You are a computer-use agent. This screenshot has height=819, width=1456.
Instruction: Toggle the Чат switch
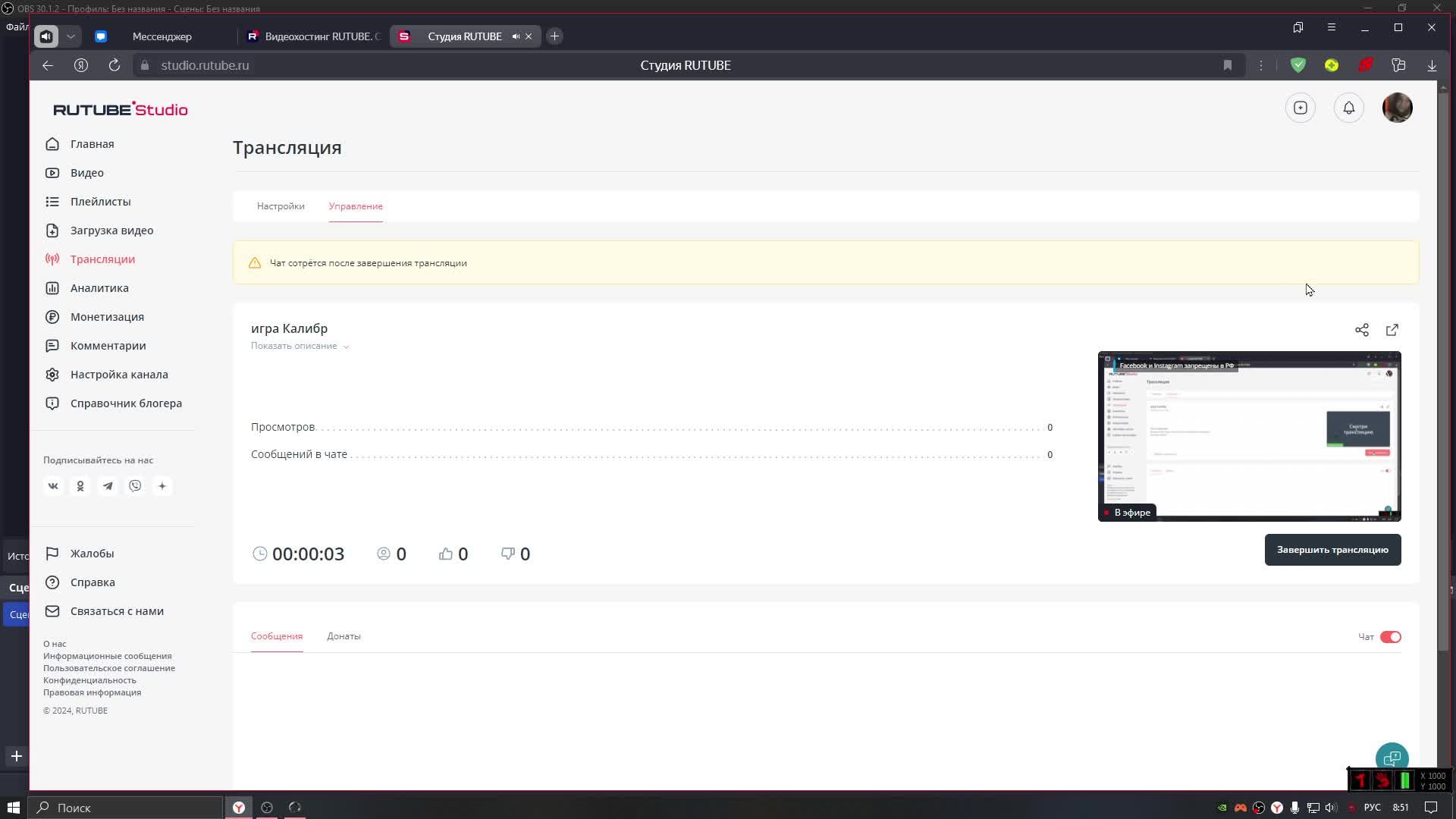coord(1391,637)
